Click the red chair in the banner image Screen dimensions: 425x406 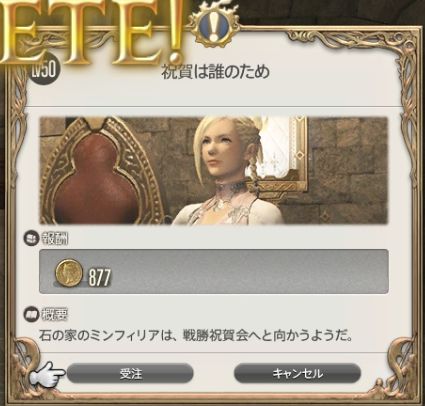coord(97,182)
